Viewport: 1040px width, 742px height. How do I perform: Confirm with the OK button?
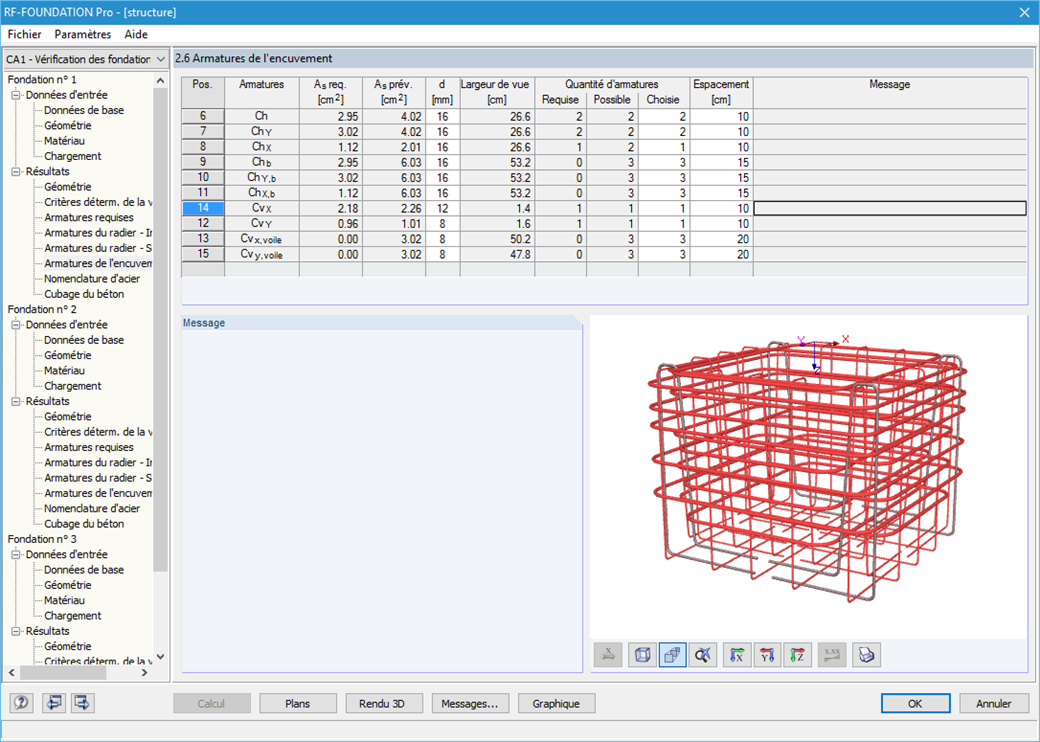pos(915,704)
